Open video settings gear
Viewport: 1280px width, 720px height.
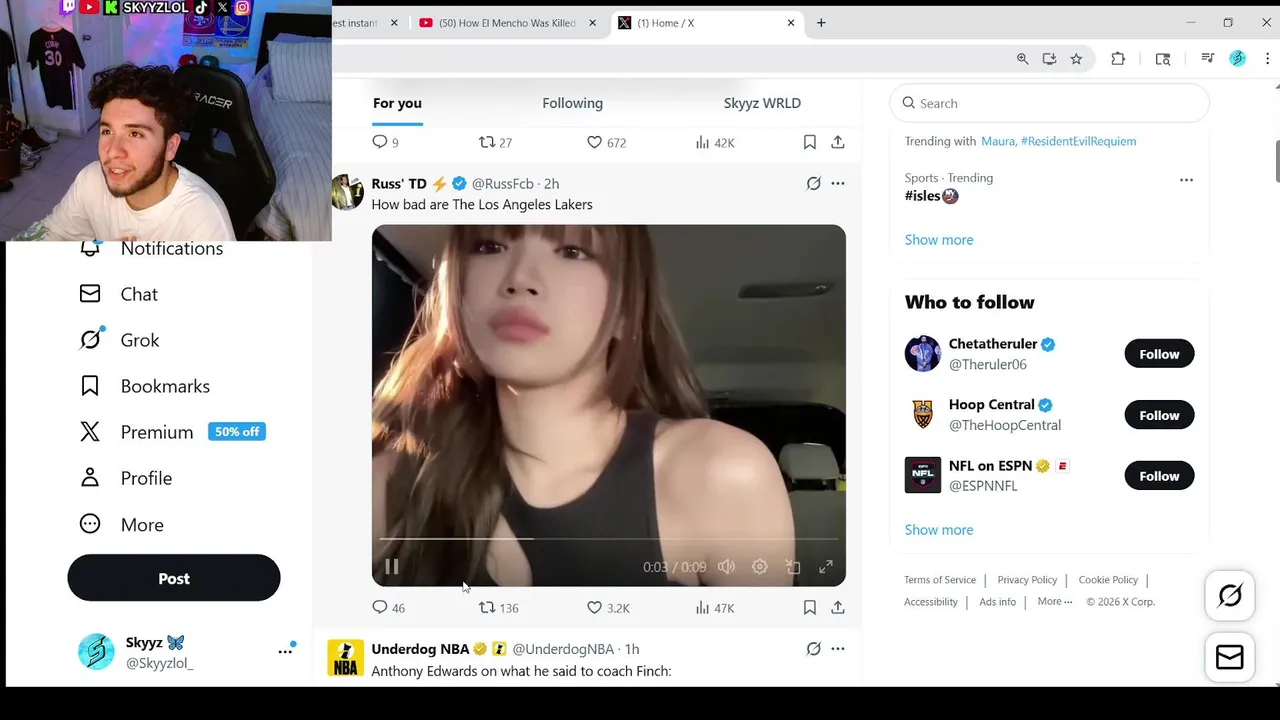point(760,567)
